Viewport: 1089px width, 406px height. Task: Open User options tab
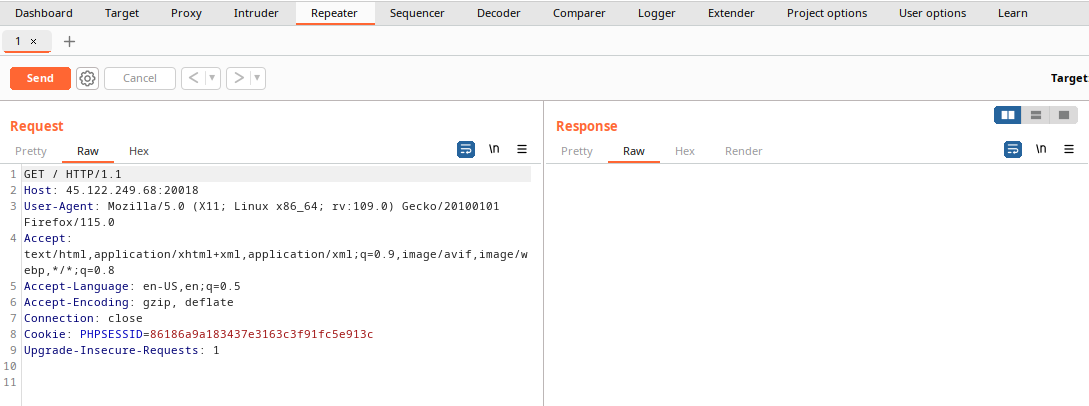(933, 13)
